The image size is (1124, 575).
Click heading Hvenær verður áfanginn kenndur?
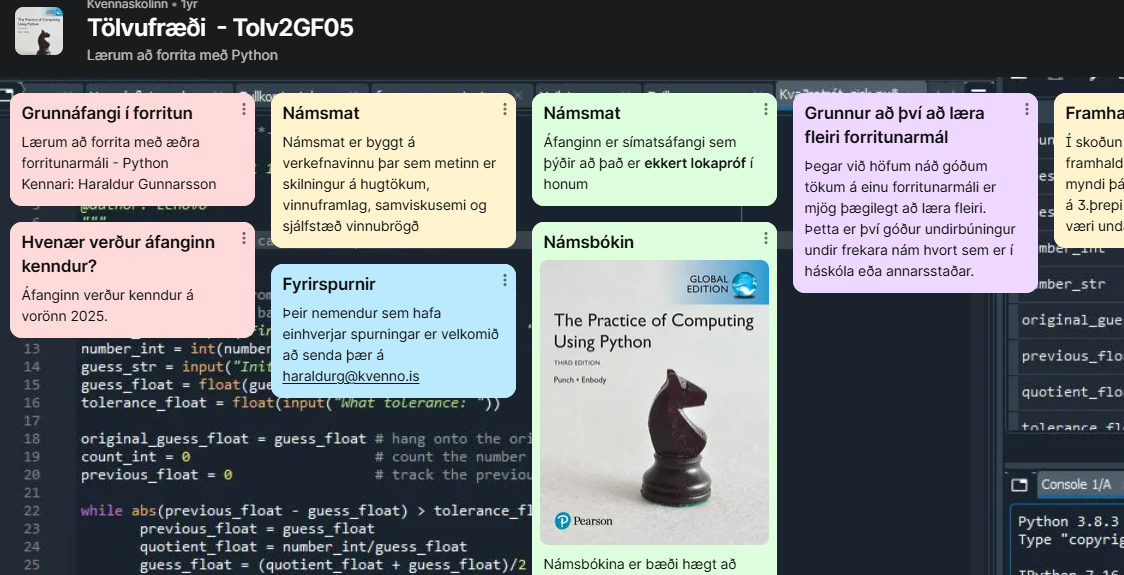click(118, 254)
